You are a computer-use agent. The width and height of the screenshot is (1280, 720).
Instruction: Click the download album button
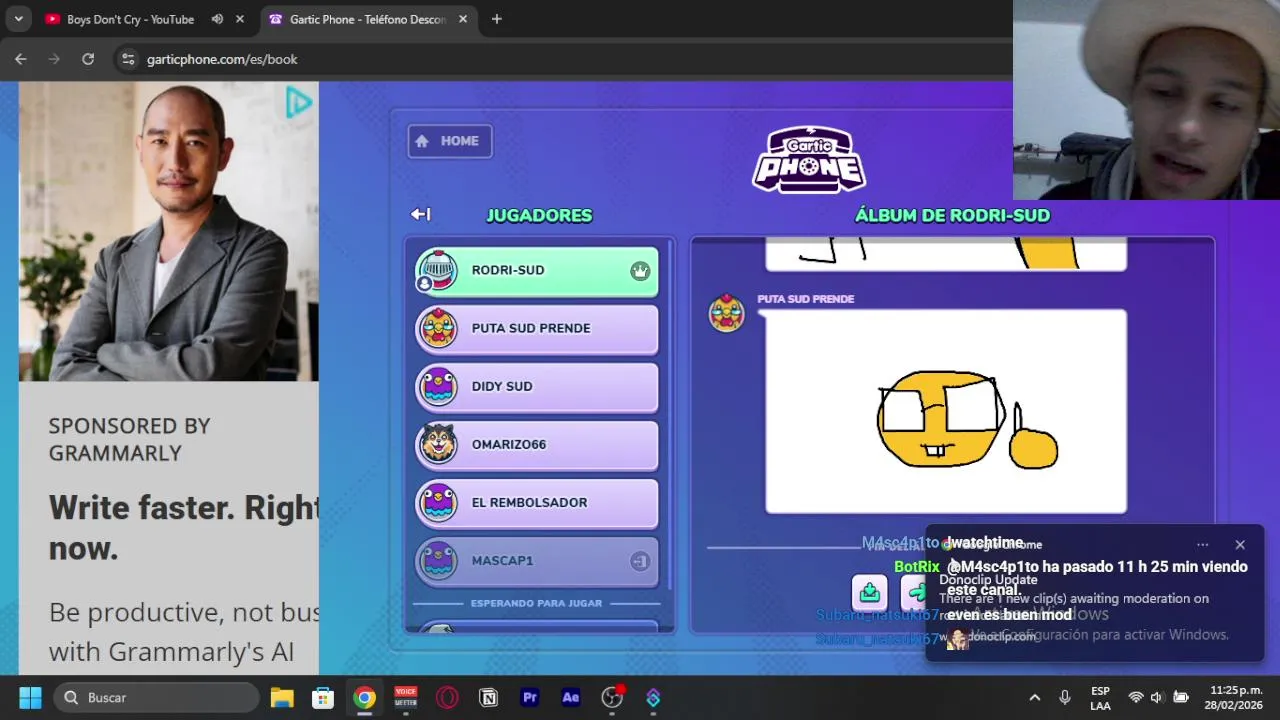870,592
